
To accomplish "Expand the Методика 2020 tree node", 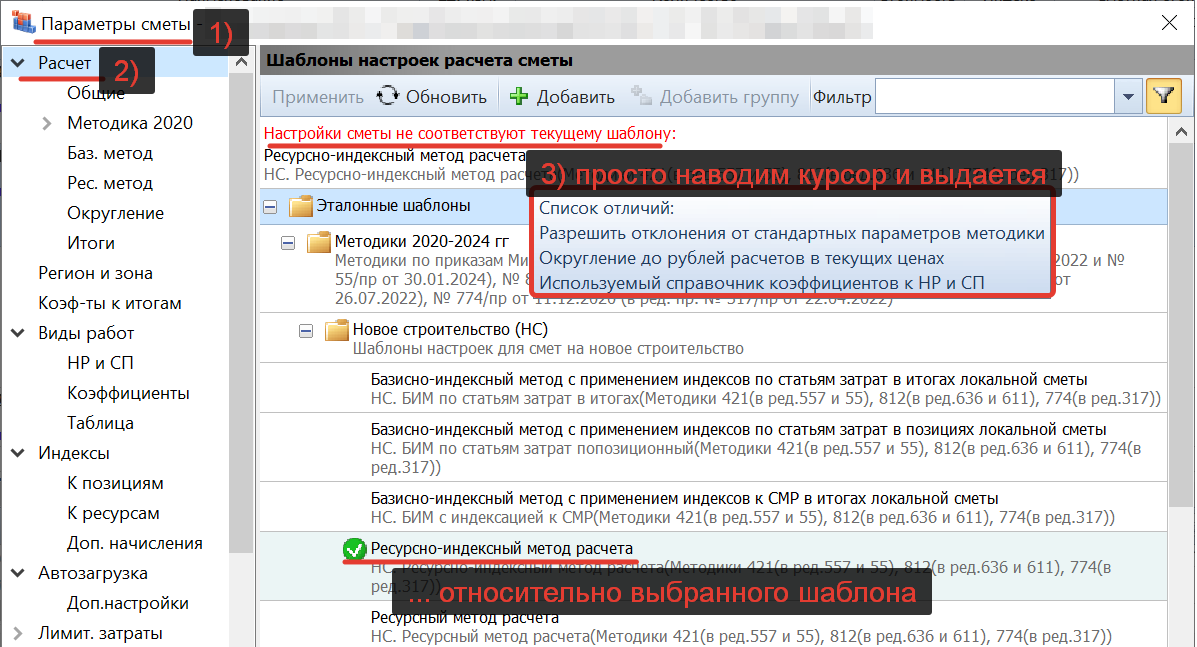I will 47,124.
